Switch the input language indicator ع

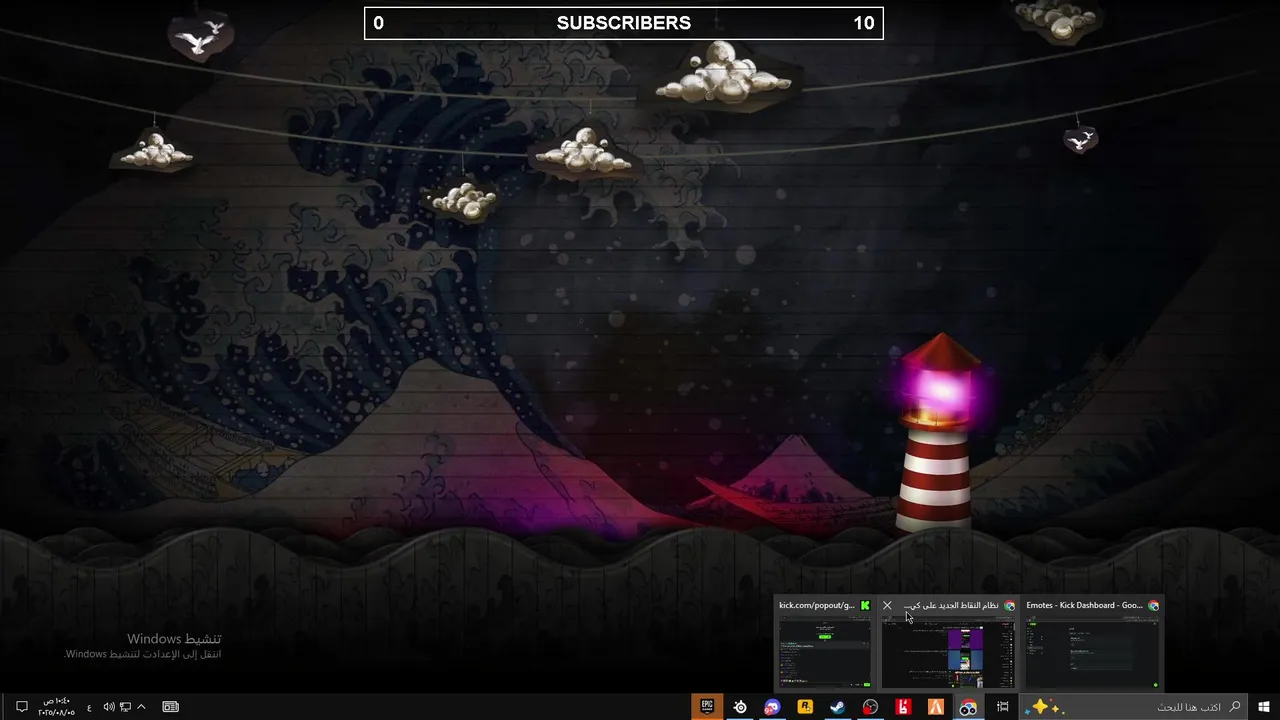(89, 707)
